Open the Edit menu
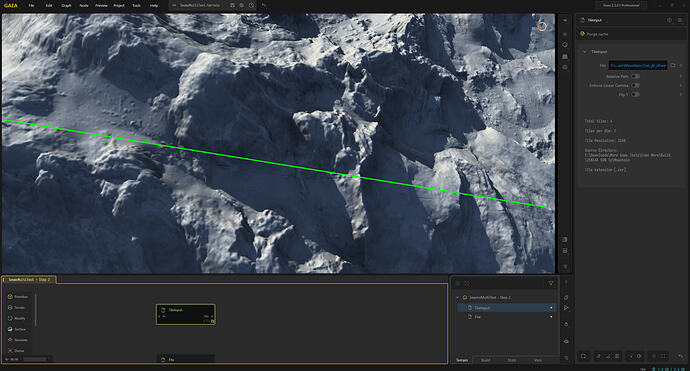Image resolution: width=690 pixels, height=371 pixels. [49, 6]
